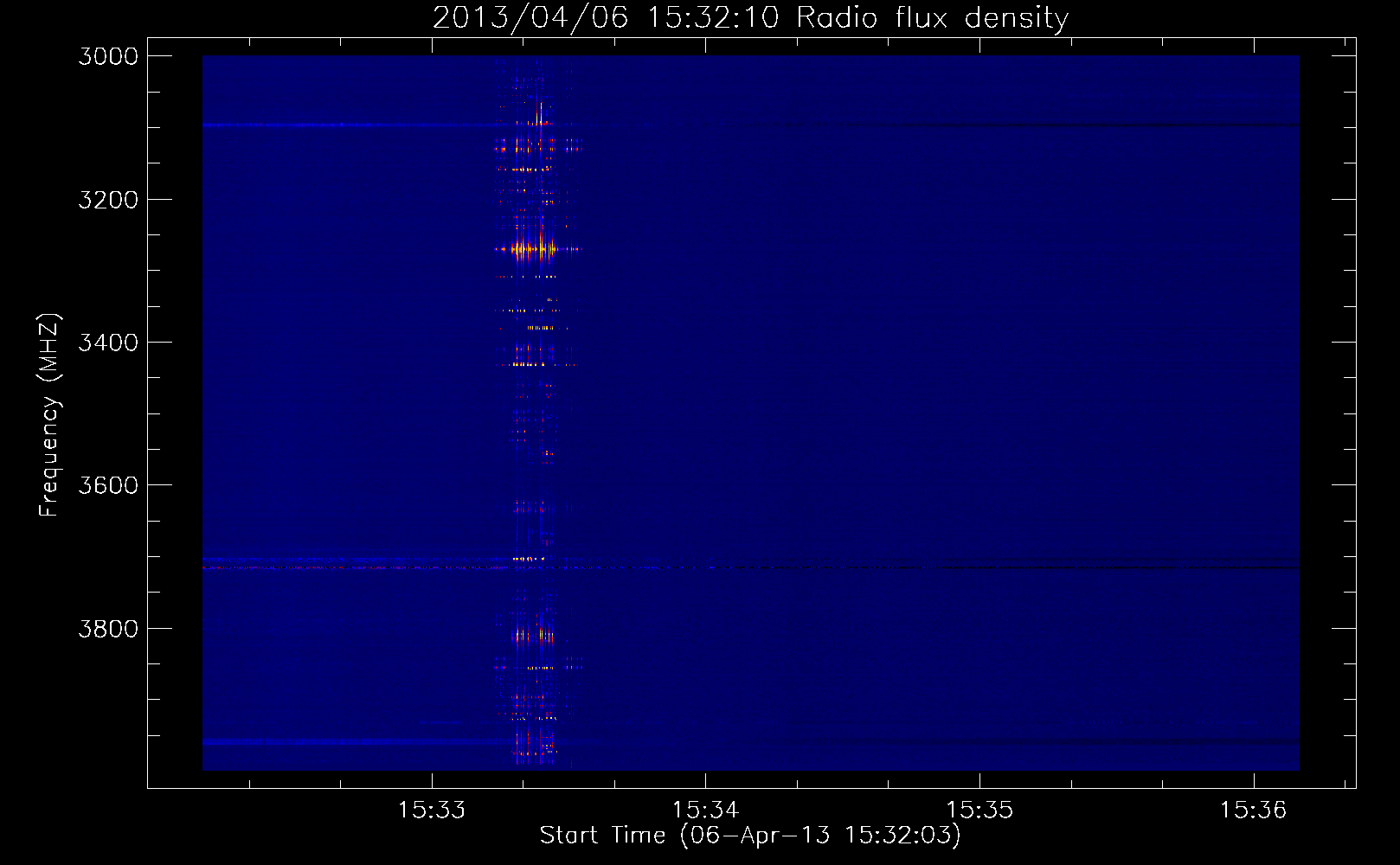The width and height of the screenshot is (1400, 865).
Task: Select the 3400 frequency axis label
Action: tap(108, 343)
